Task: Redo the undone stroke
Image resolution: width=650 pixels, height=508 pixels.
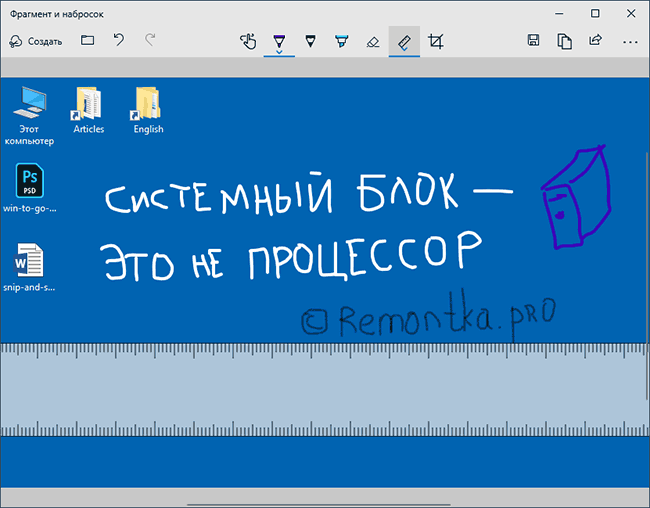Action: tap(150, 40)
